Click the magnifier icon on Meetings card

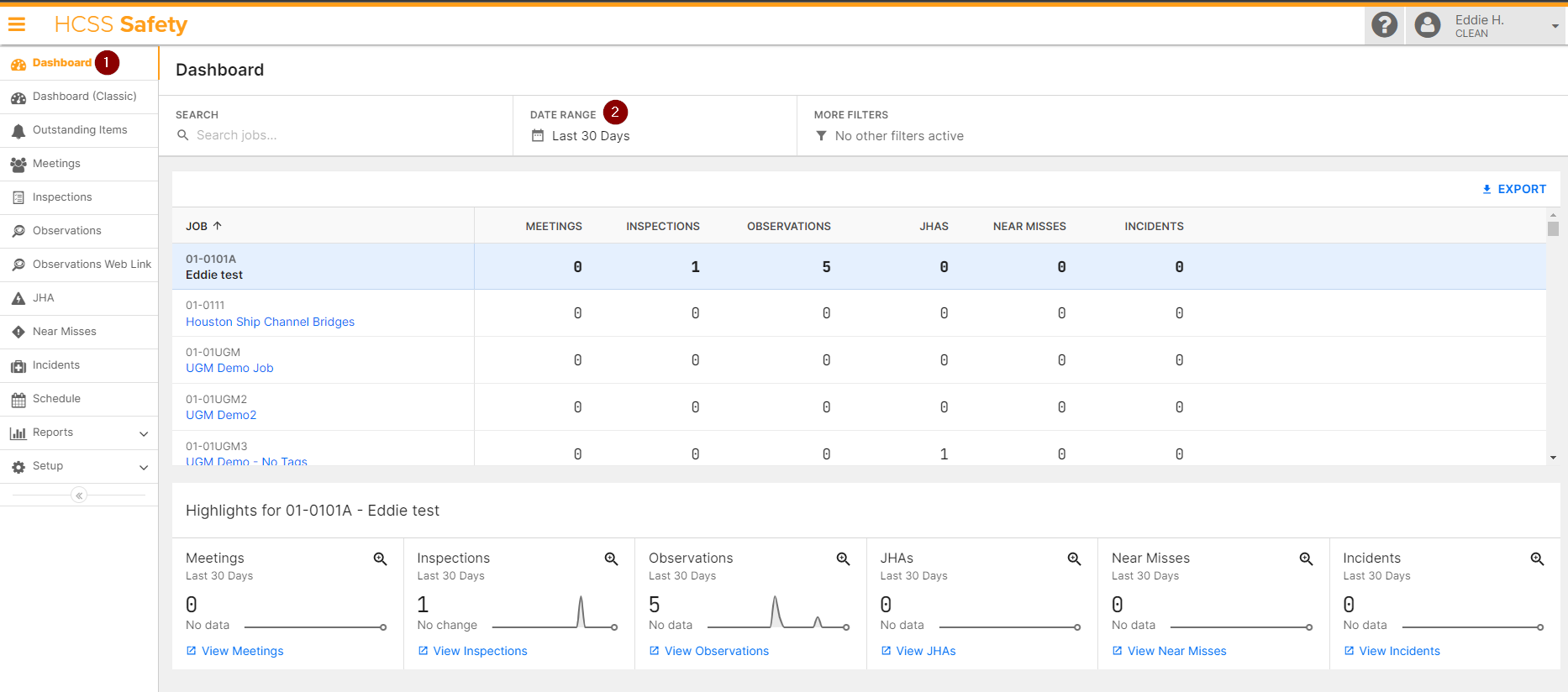pyautogui.click(x=380, y=559)
